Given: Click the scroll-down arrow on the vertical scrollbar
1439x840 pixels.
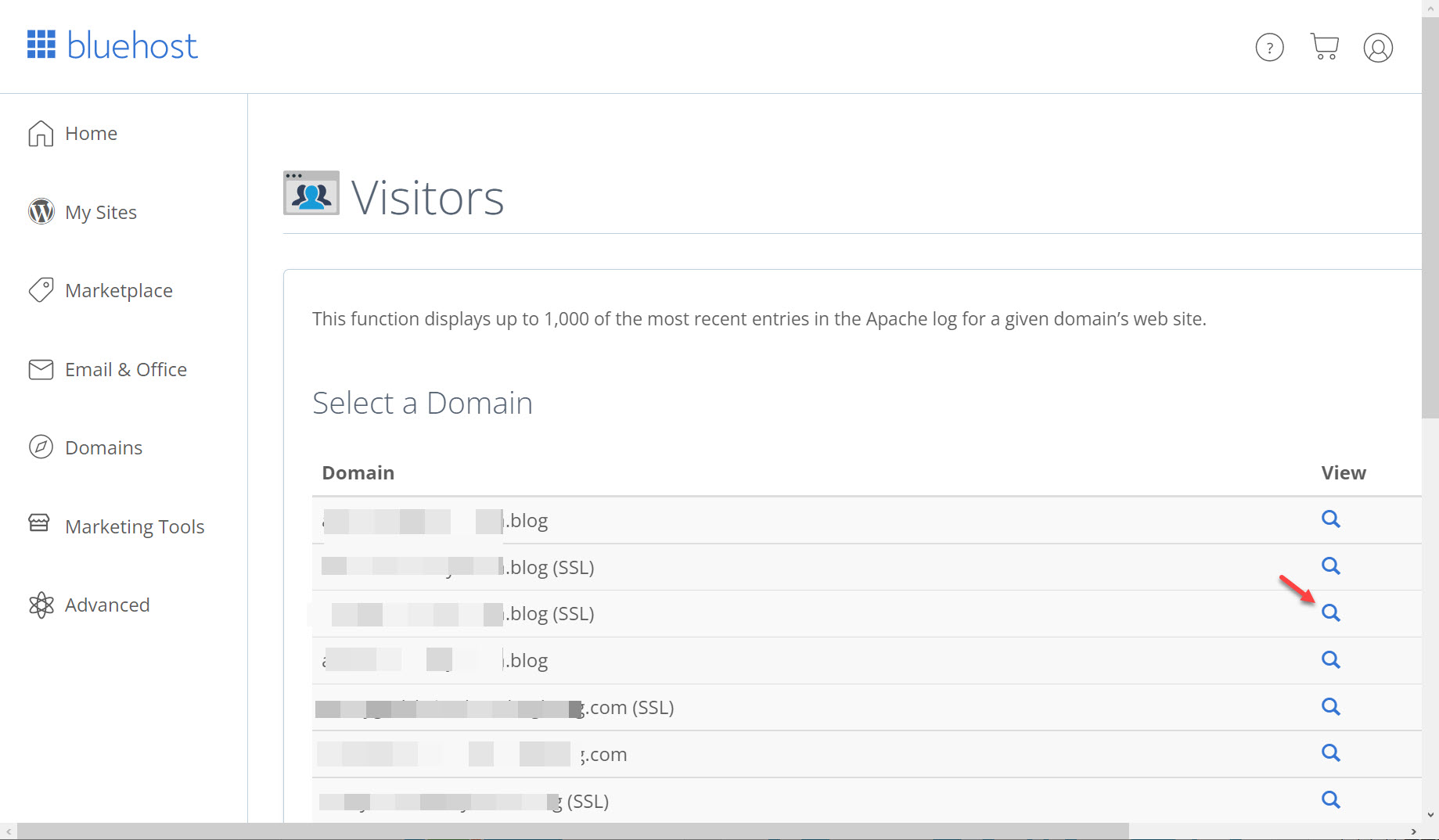Looking at the screenshot, I should pos(1430,814).
